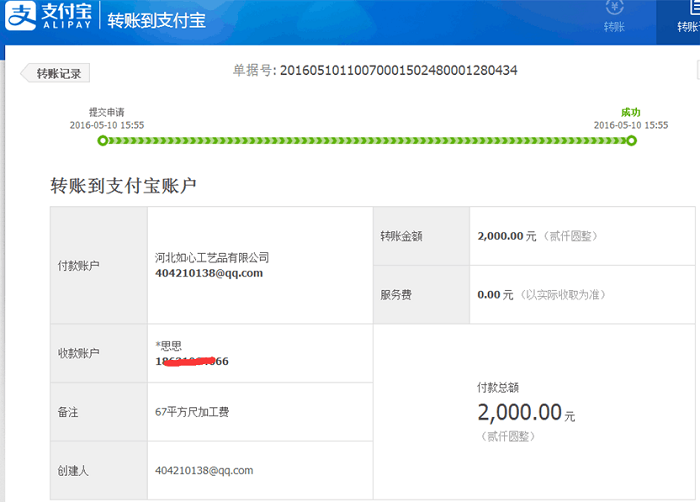
Task: Click the 提交申请 step label
Action: click(x=107, y=112)
